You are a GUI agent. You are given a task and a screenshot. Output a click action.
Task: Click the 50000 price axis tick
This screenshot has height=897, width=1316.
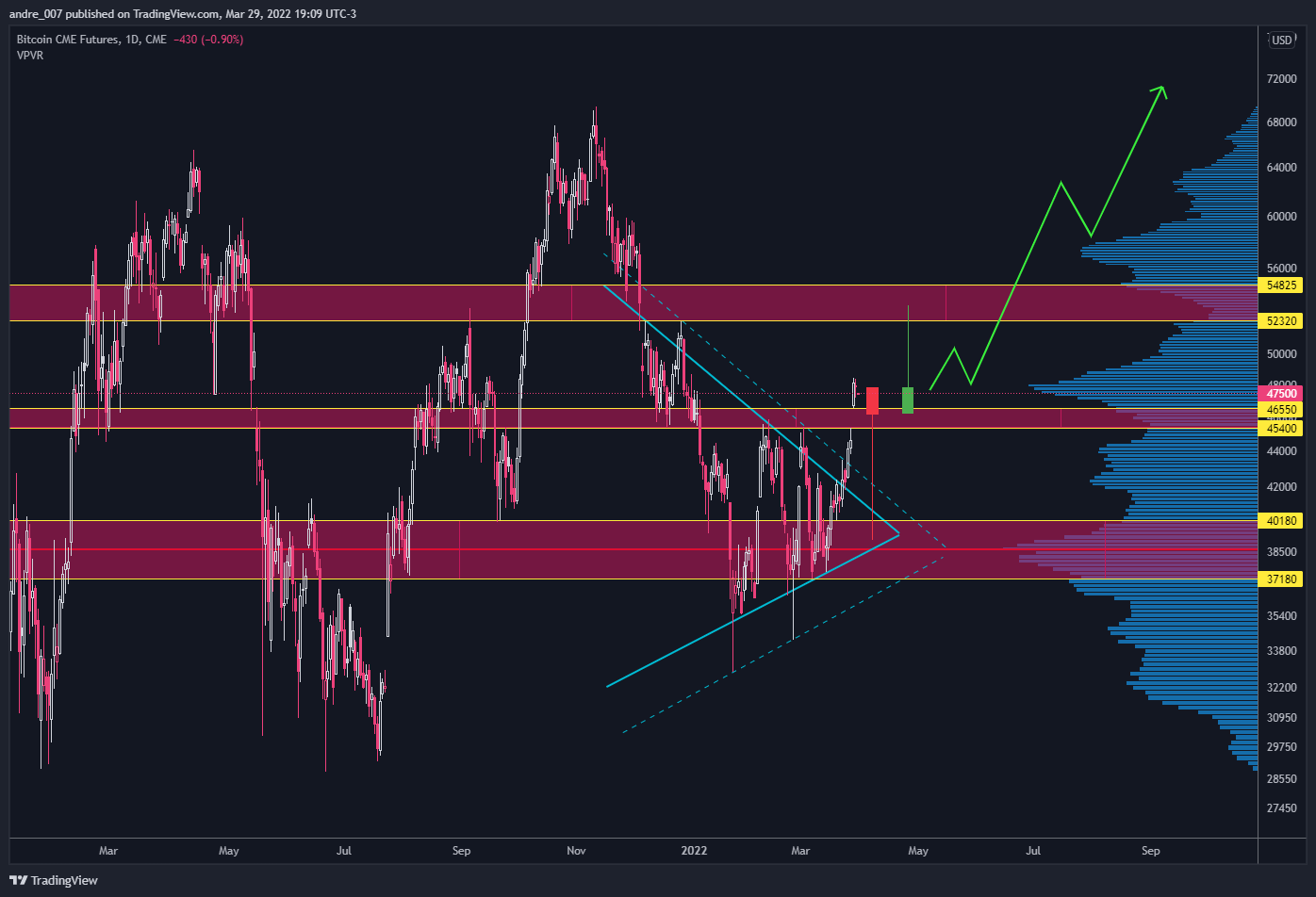(x=1282, y=354)
